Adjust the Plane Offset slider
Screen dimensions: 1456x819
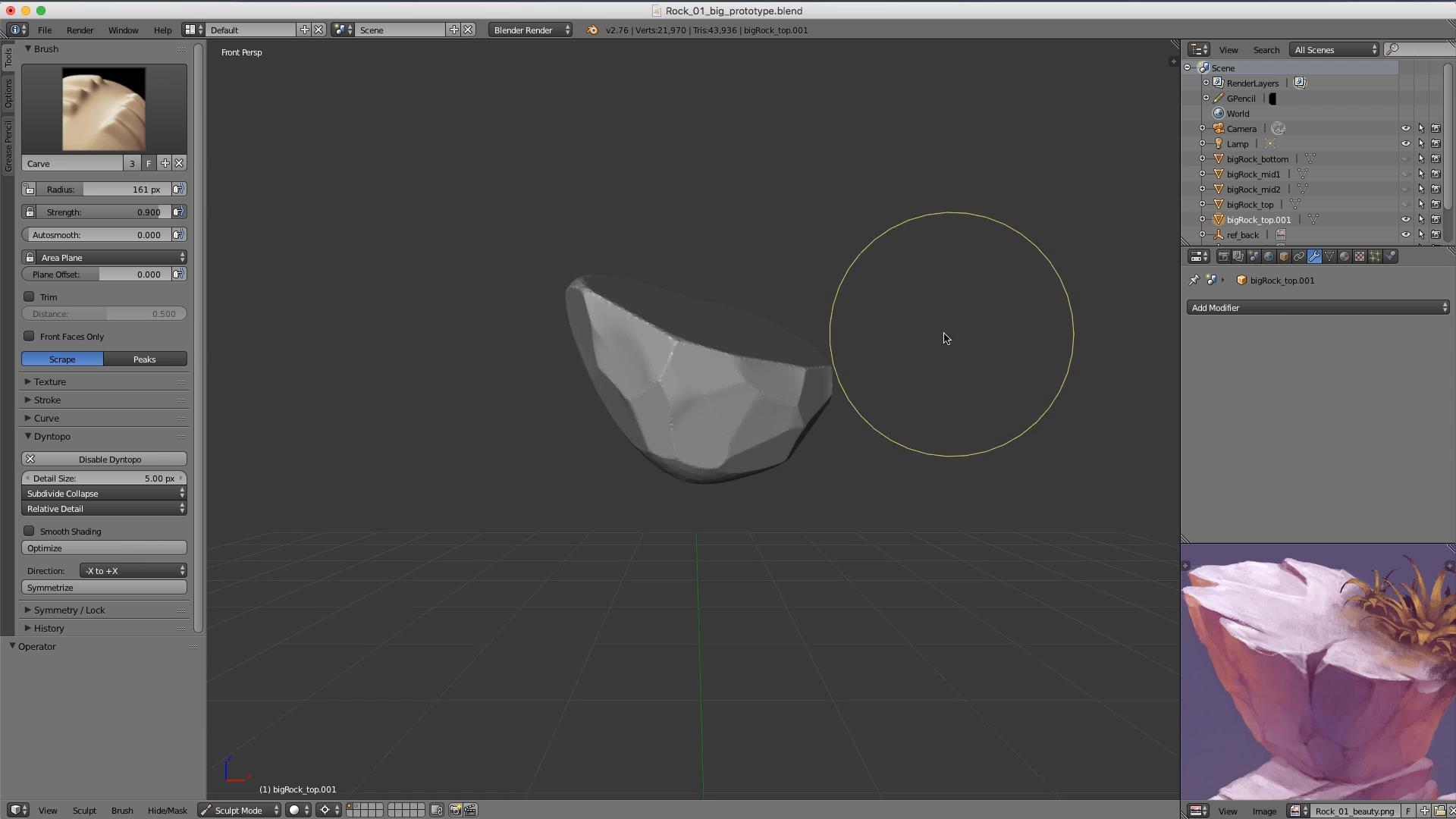click(x=96, y=275)
